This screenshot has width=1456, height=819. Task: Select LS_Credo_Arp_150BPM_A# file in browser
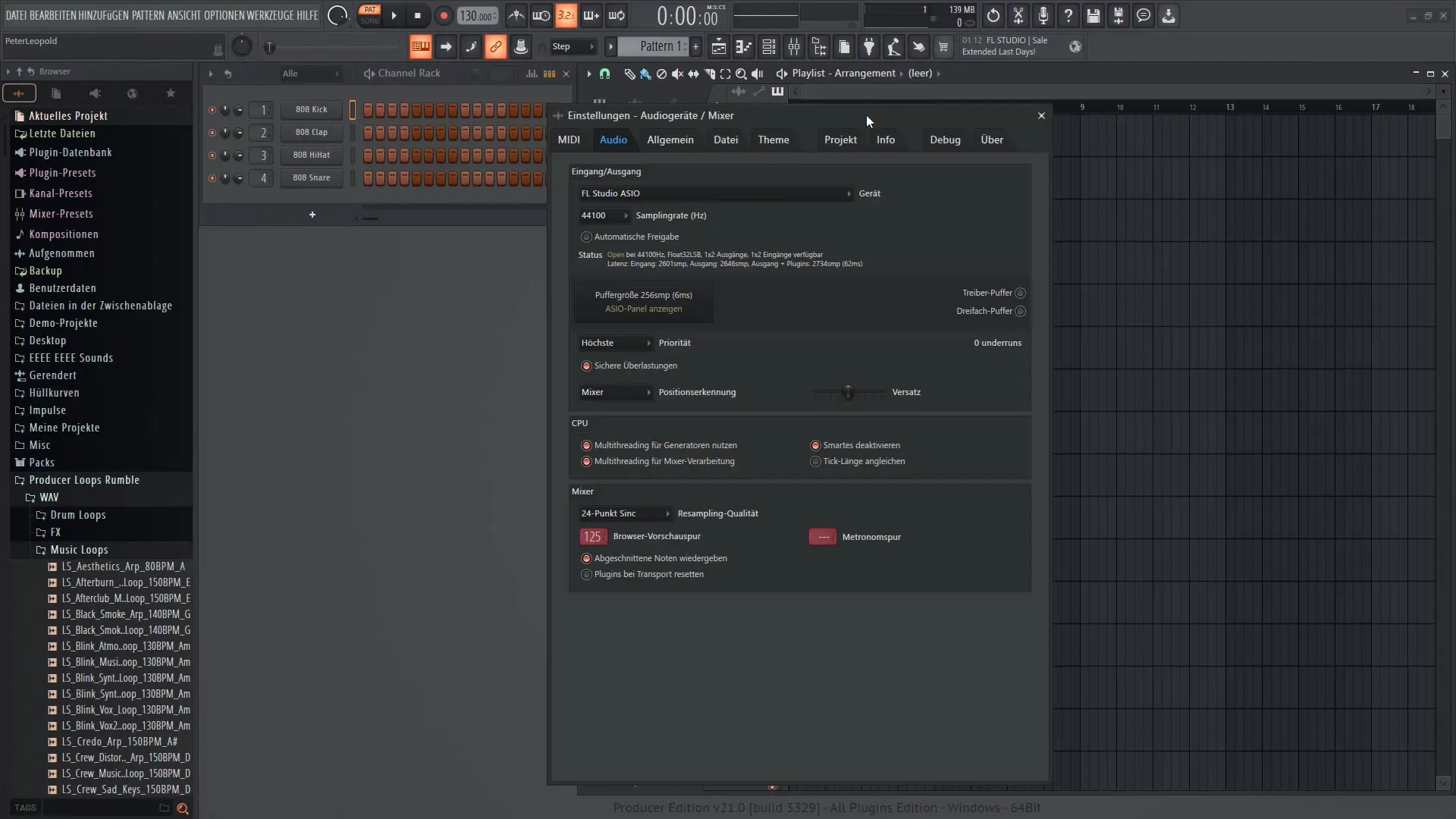click(119, 742)
